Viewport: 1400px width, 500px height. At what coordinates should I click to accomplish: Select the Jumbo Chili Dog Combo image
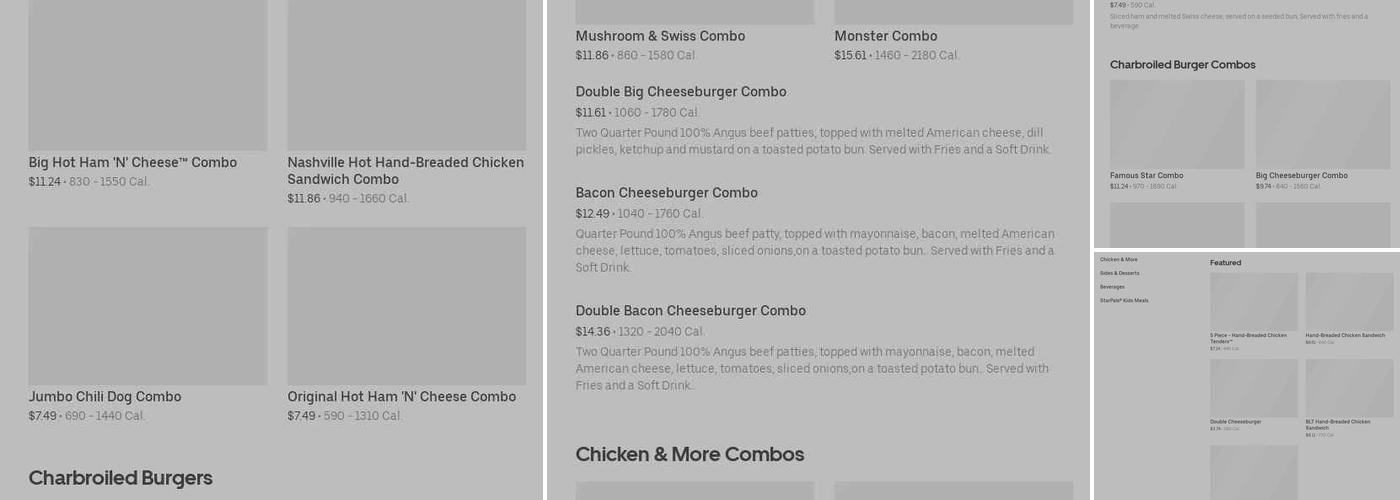click(x=148, y=305)
